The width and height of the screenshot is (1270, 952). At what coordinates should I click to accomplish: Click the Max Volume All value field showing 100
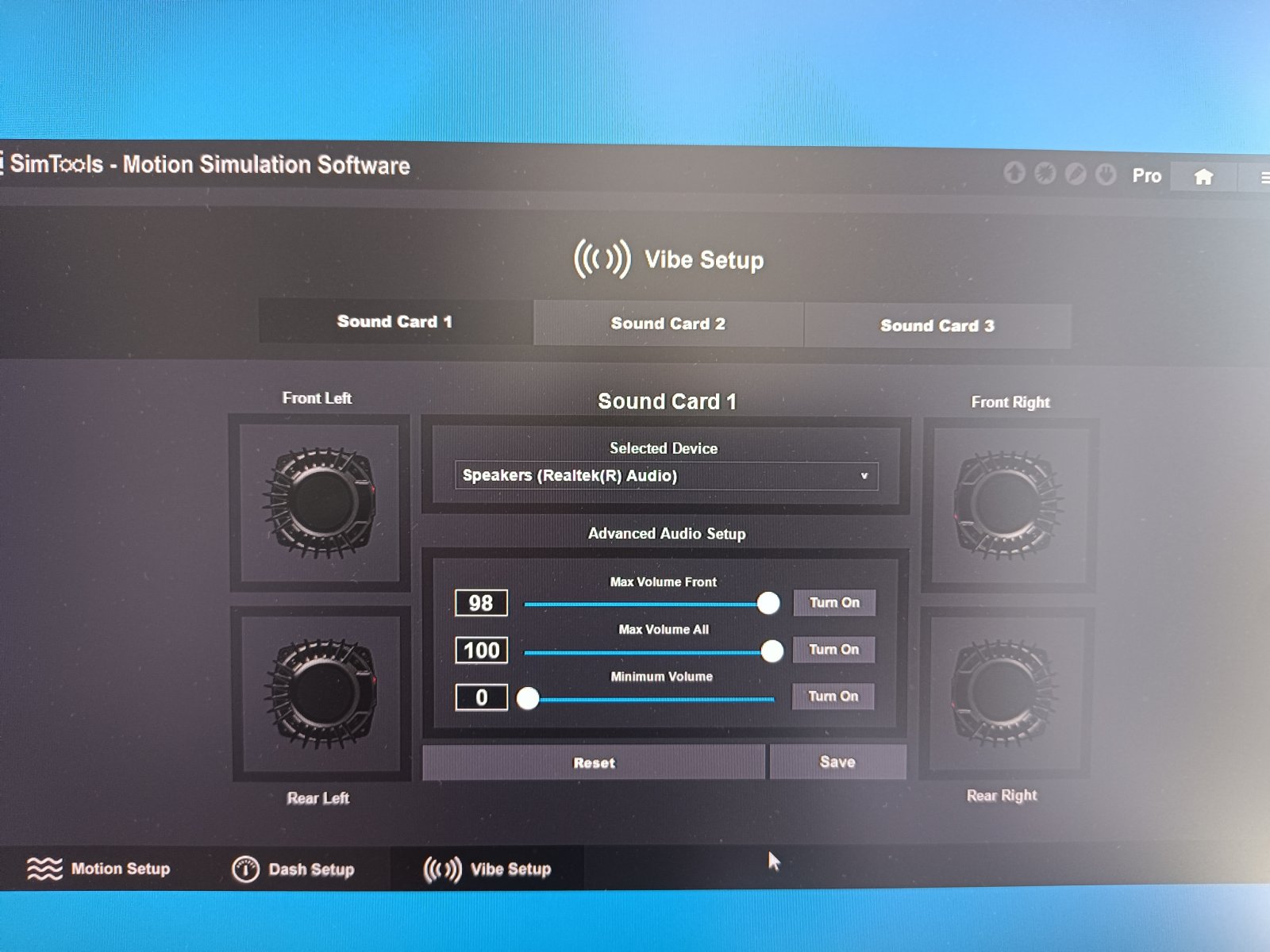coord(481,651)
